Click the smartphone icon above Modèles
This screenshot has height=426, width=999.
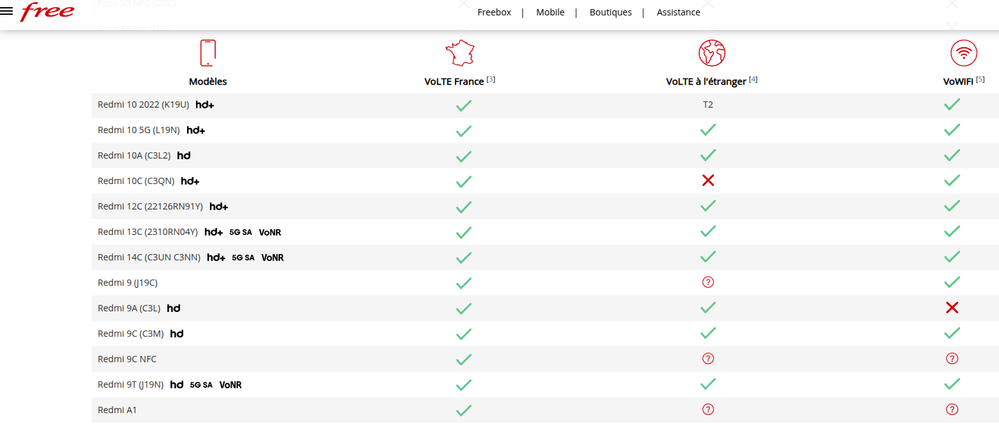click(208, 53)
